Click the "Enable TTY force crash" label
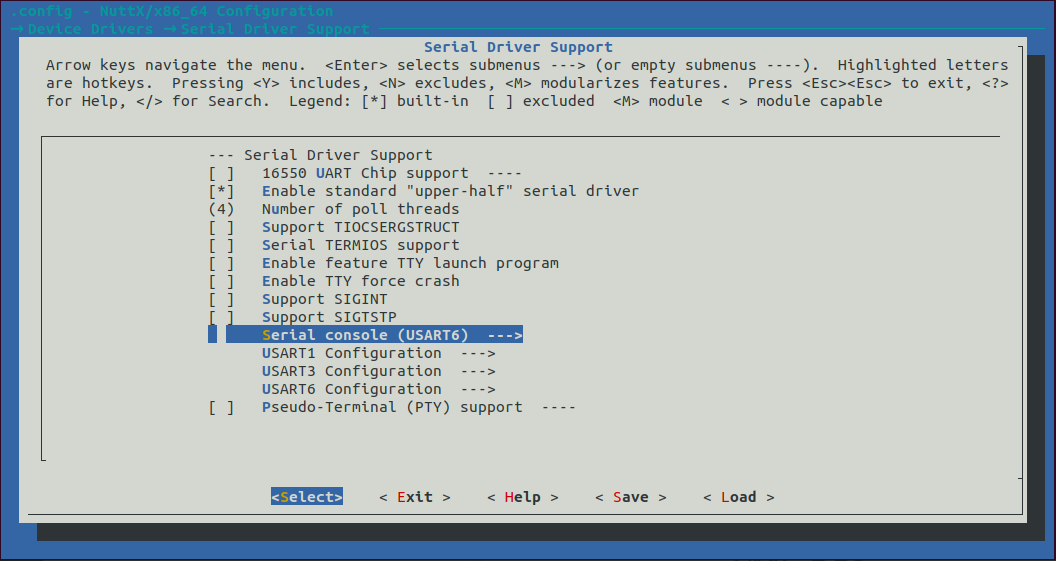The image size is (1056, 561). coord(360,281)
